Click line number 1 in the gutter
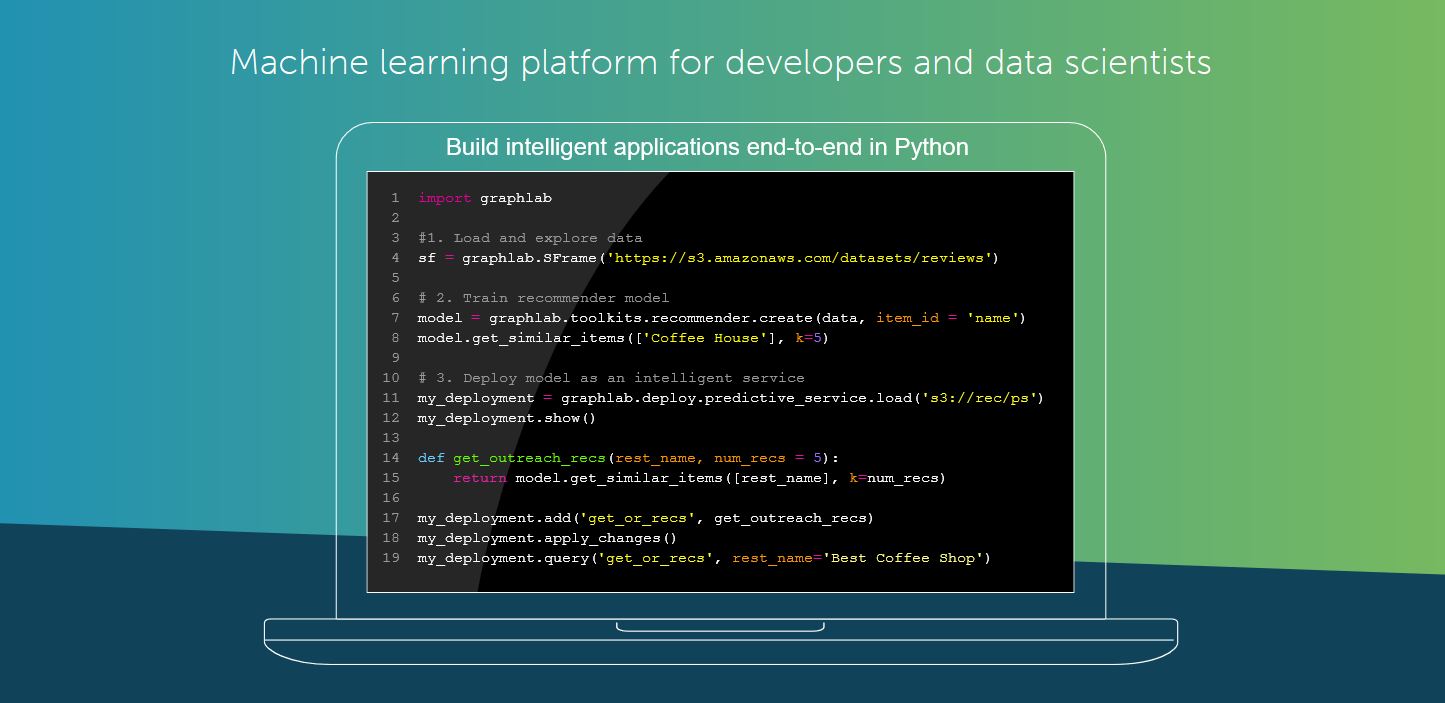The width and height of the screenshot is (1445, 703). click(395, 198)
